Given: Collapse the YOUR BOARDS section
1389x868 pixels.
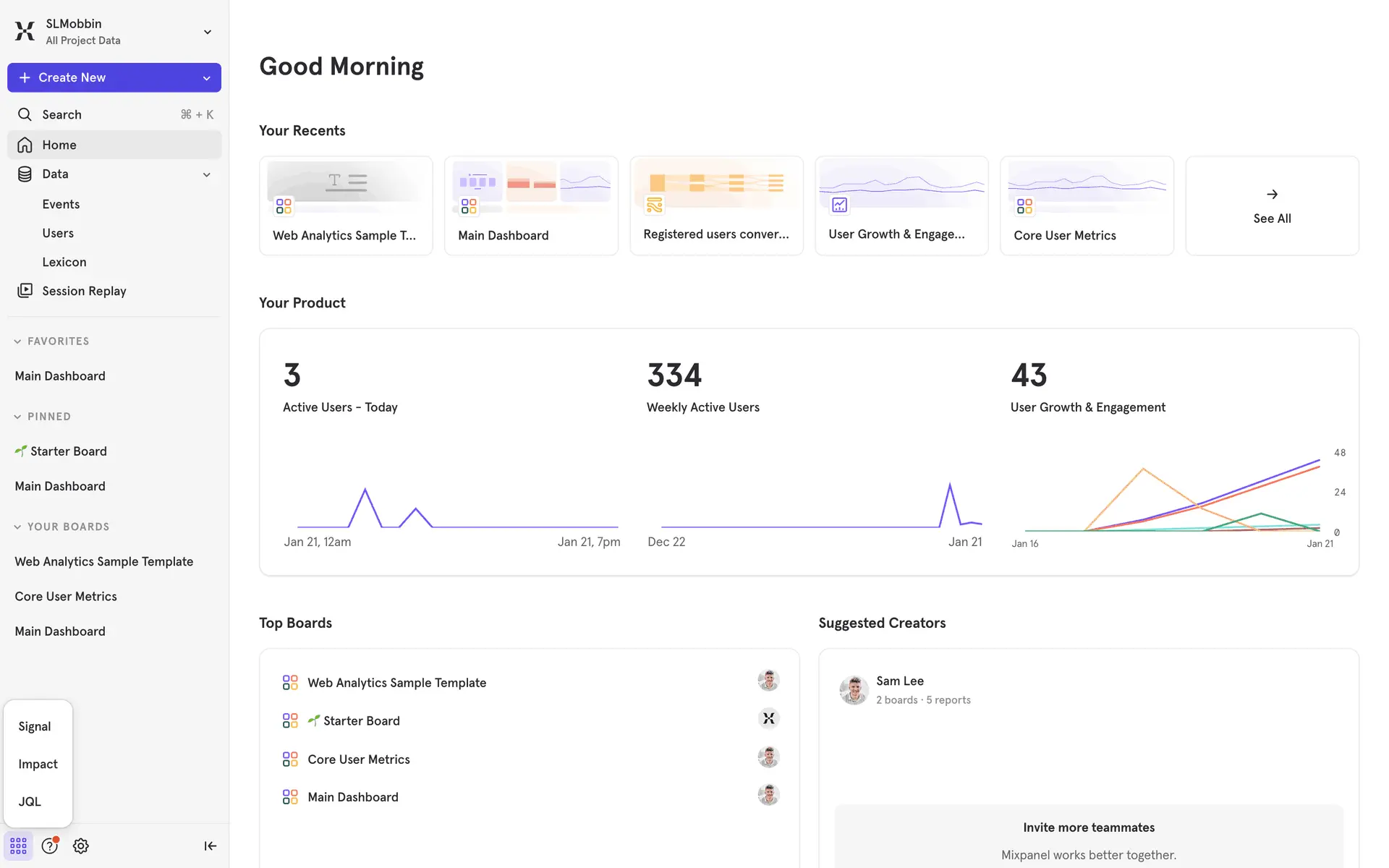Looking at the screenshot, I should [x=17, y=527].
